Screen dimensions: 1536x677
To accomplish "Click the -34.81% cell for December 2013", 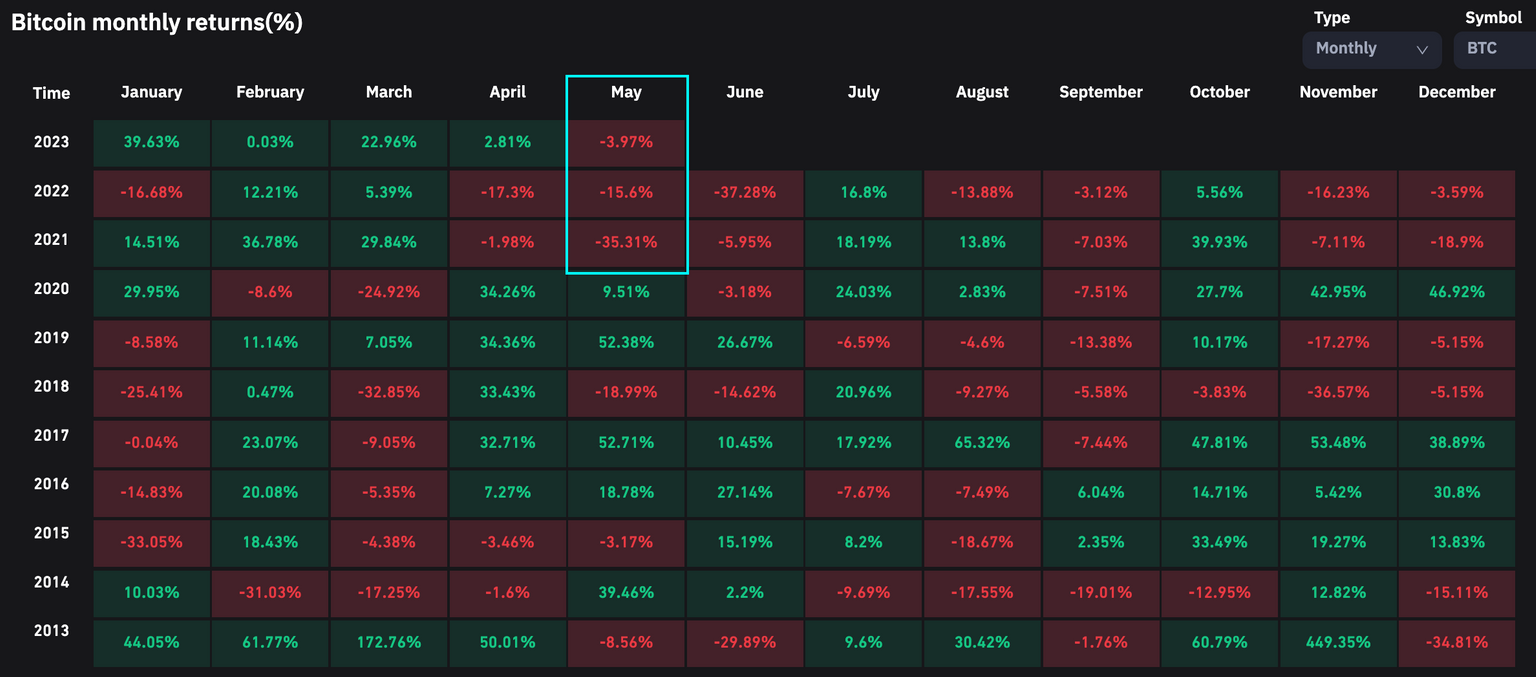I will point(1457,643).
